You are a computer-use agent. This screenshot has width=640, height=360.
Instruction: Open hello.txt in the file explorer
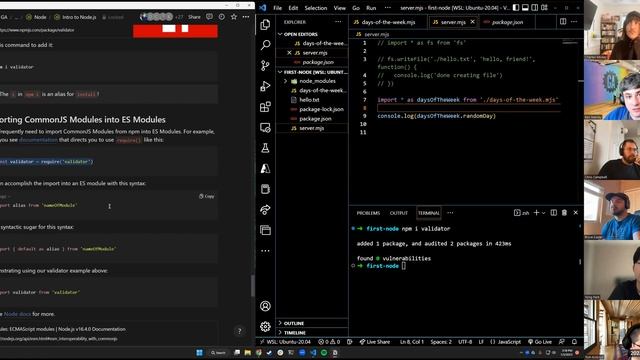click(312, 100)
